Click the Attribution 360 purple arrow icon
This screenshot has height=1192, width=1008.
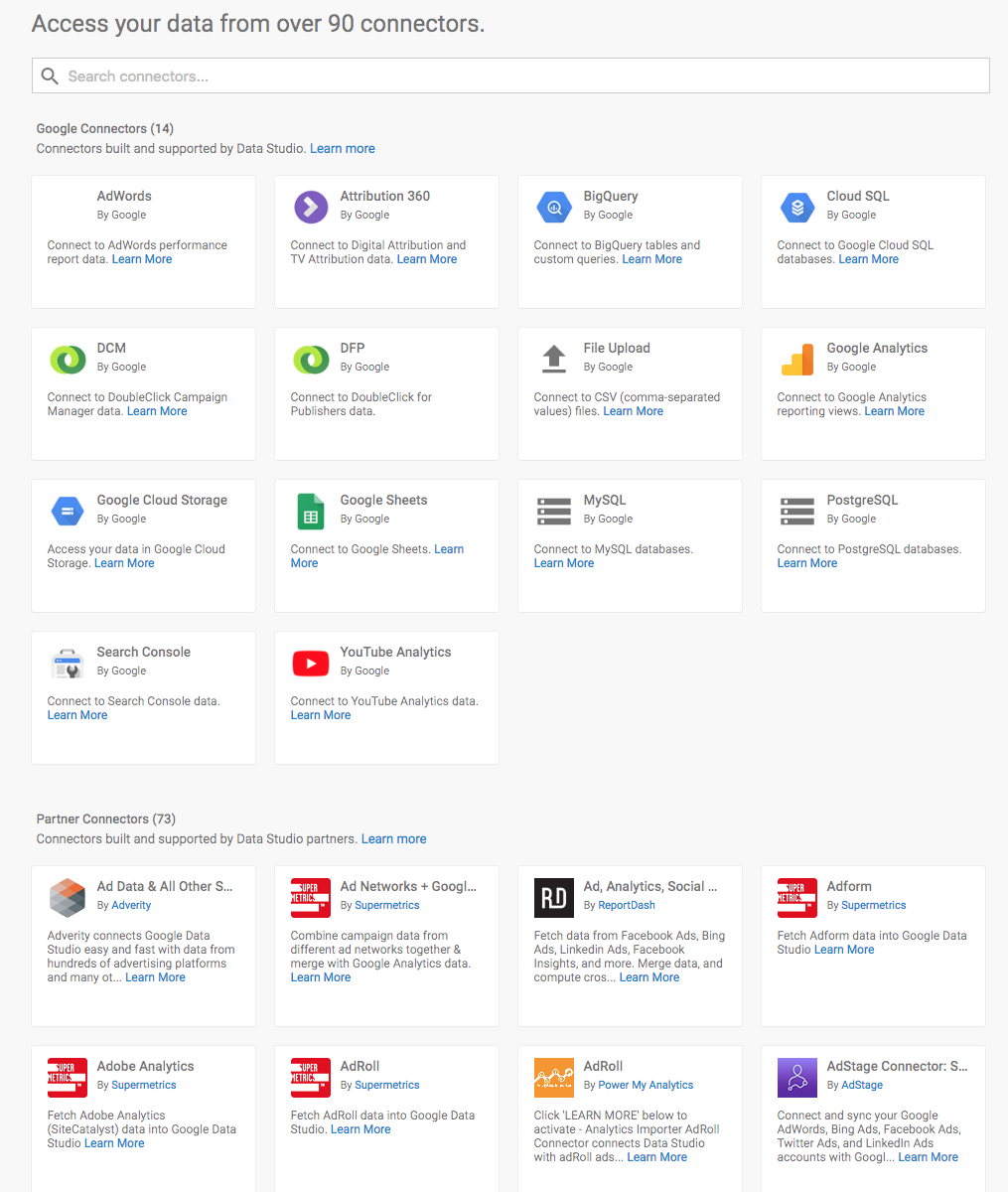(311, 207)
